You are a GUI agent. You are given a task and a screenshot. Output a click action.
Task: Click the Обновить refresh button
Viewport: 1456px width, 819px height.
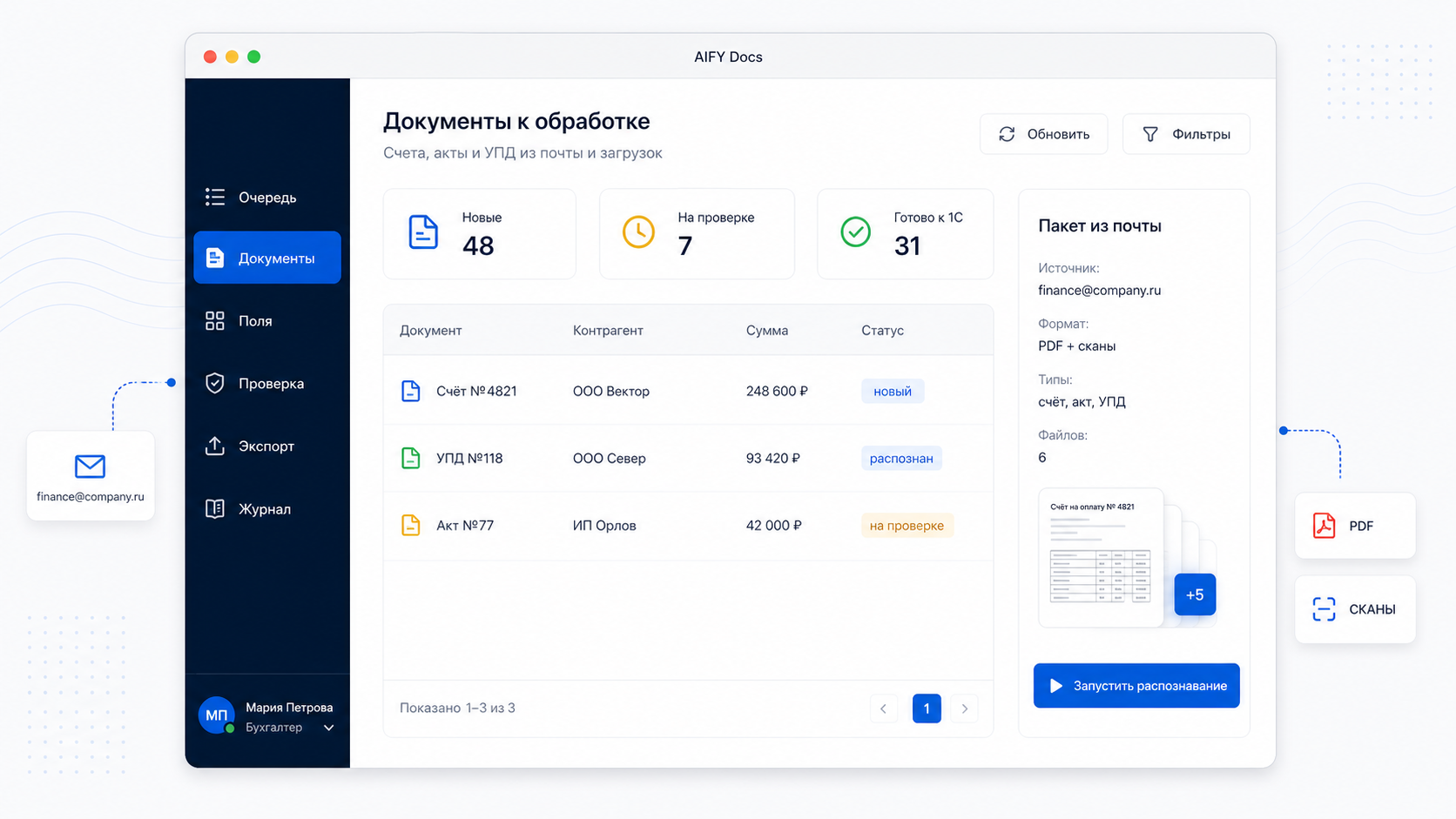tap(1044, 134)
